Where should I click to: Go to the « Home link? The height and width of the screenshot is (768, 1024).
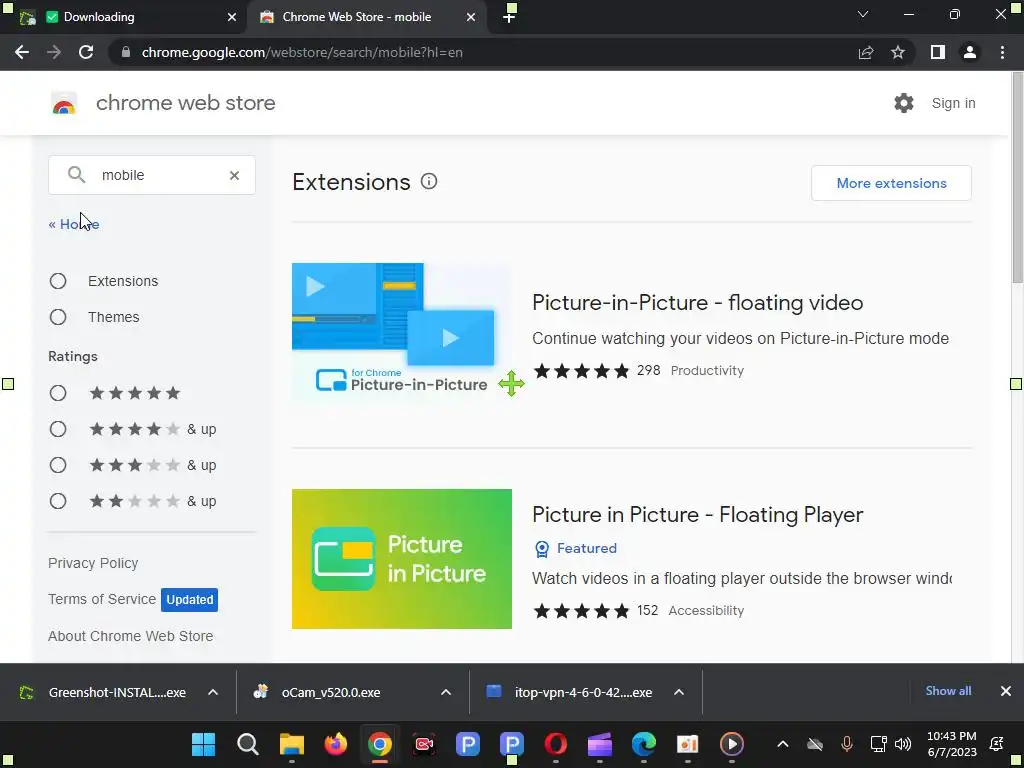pyautogui.click(x=74, y=224)
